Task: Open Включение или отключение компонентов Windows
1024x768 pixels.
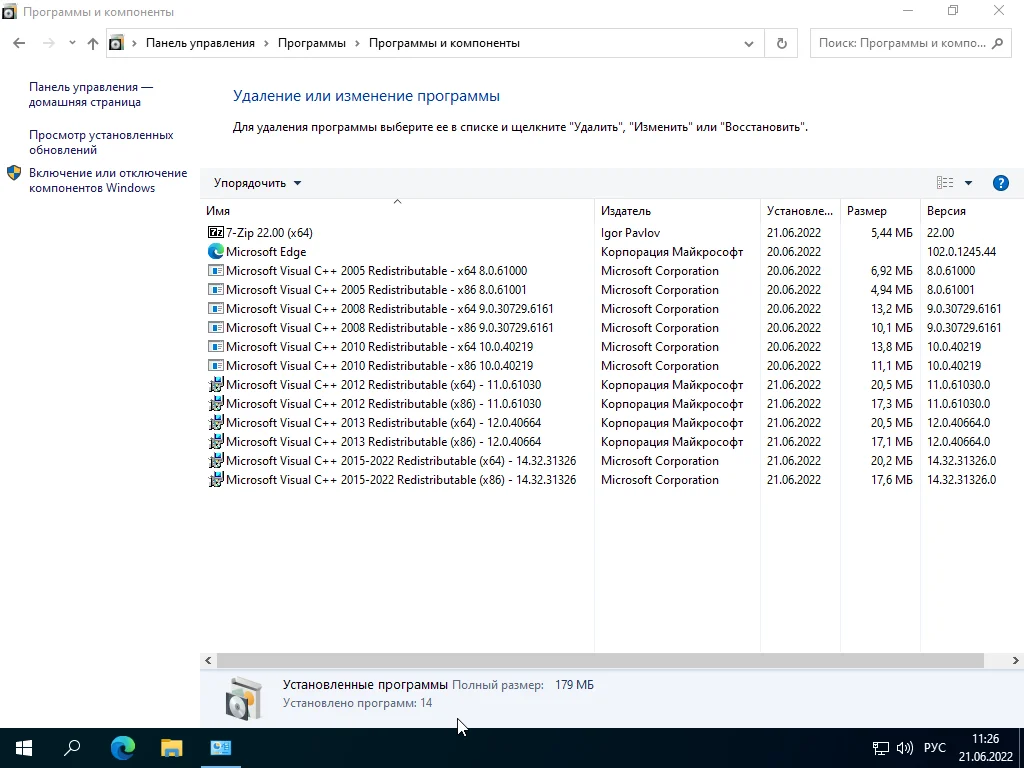Action: [108, 180]
